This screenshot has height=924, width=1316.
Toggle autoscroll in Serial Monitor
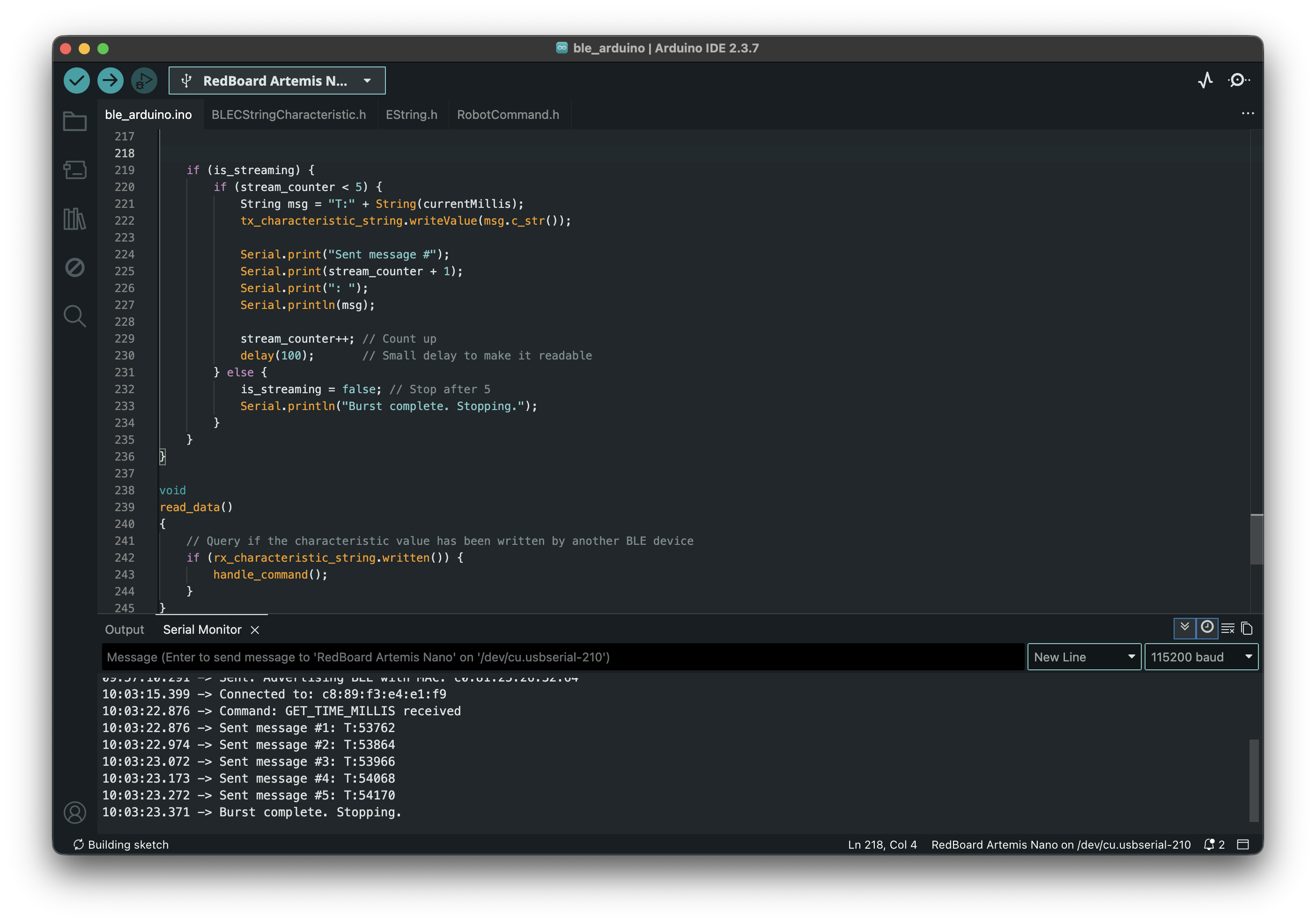1184,628
